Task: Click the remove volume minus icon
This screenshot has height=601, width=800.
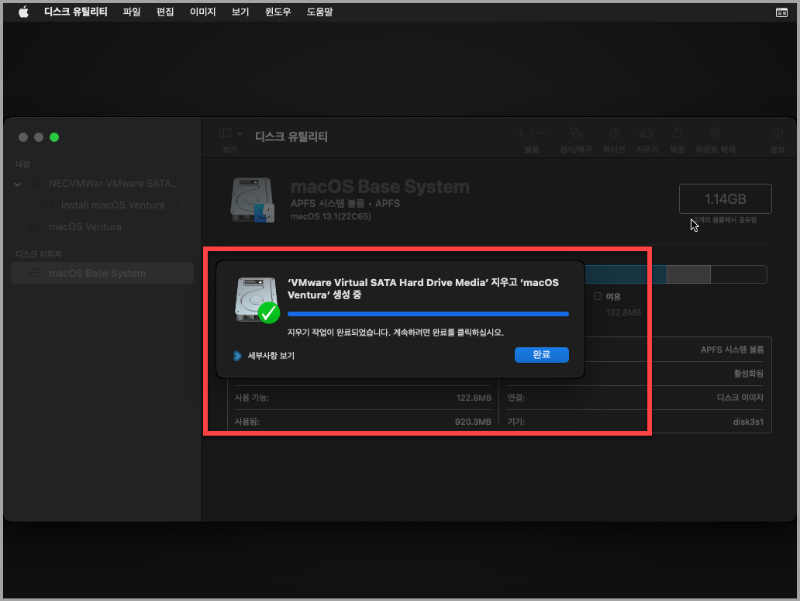Action: click(x=541, y=133)
